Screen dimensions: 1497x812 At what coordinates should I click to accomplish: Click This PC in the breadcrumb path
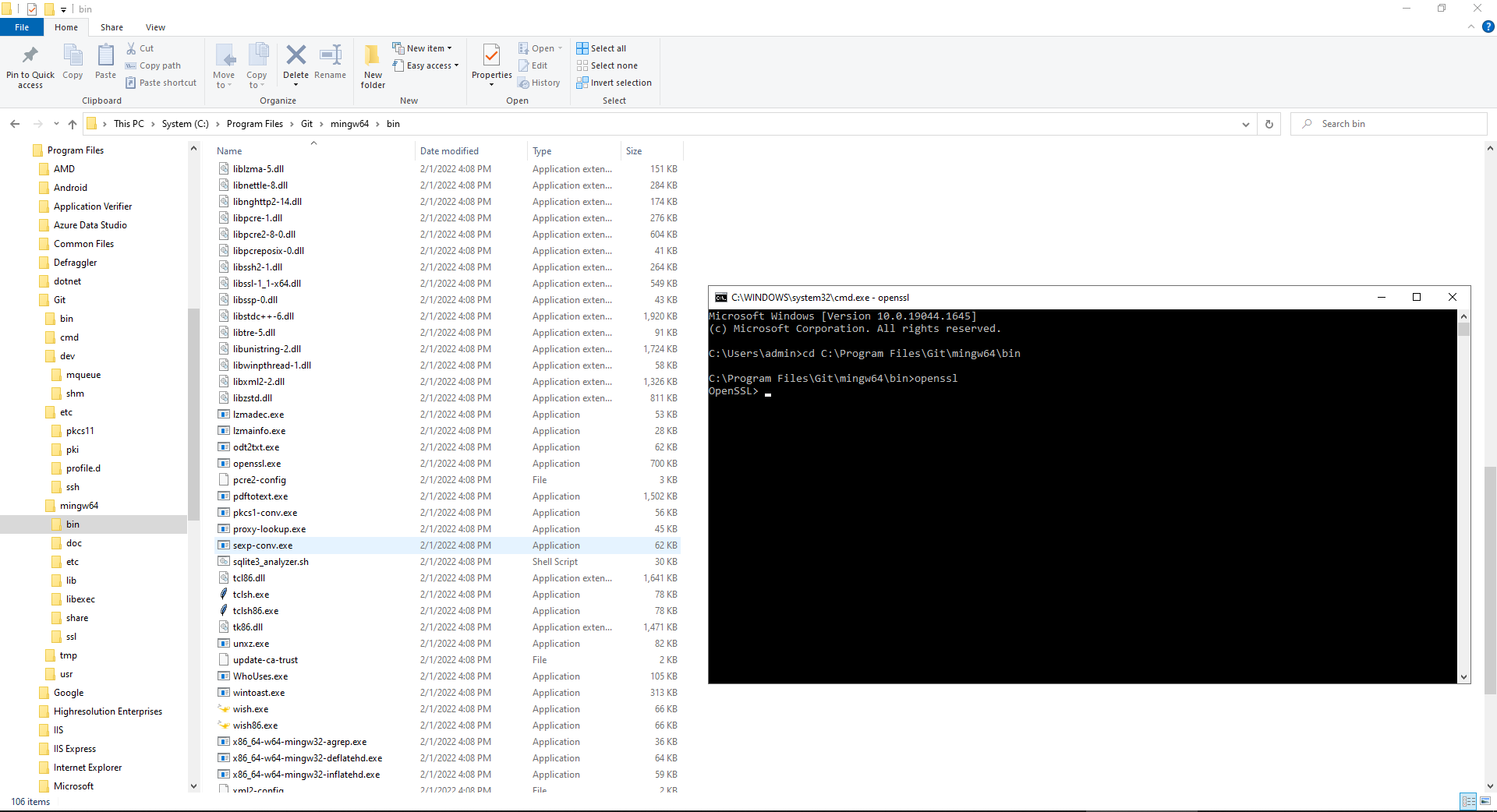point(129,124)
